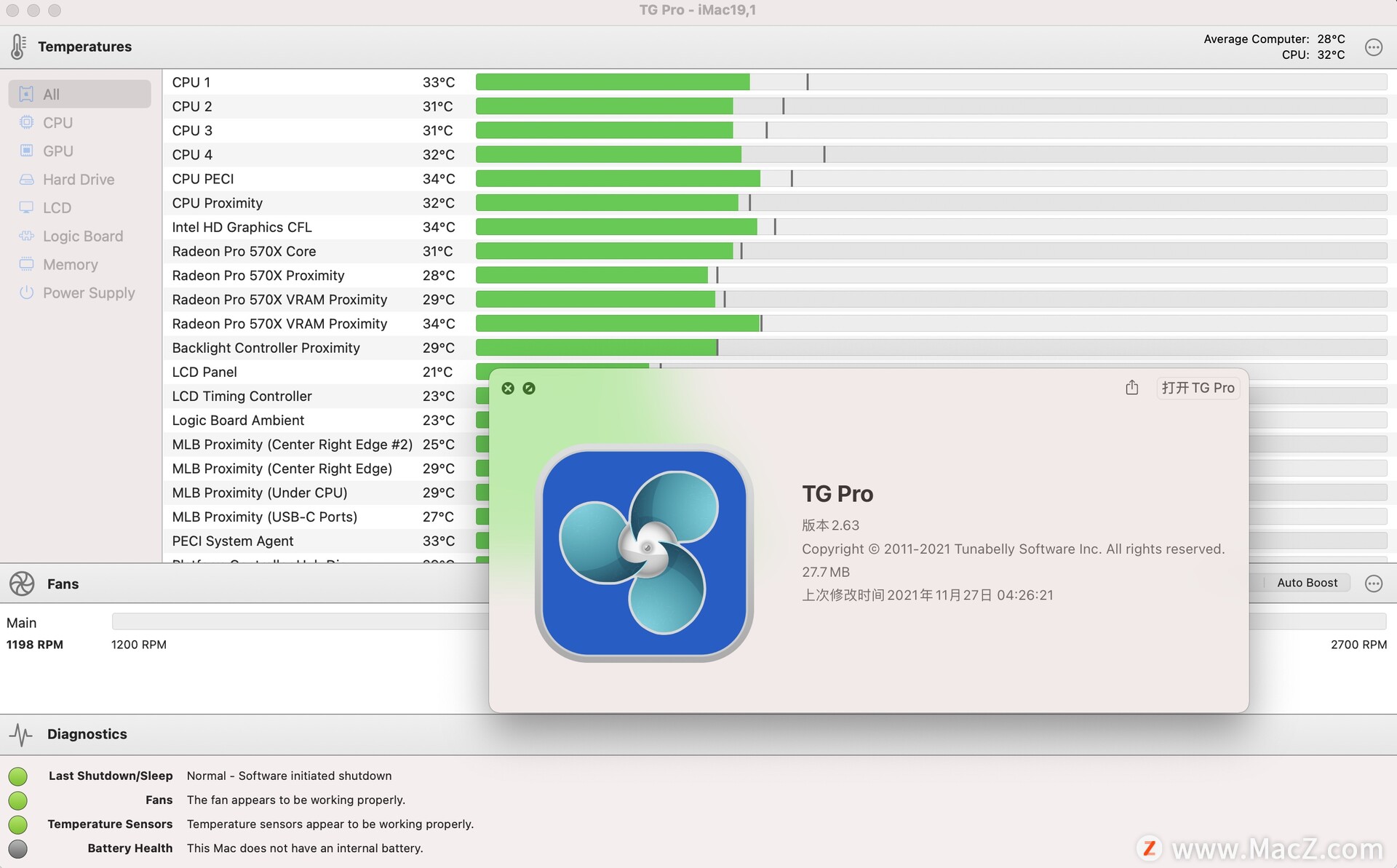The height and width of the screenshot is (868, 1397).
Task: Click the Fans diagnostics green status indicator
Action: pos(17,800)
